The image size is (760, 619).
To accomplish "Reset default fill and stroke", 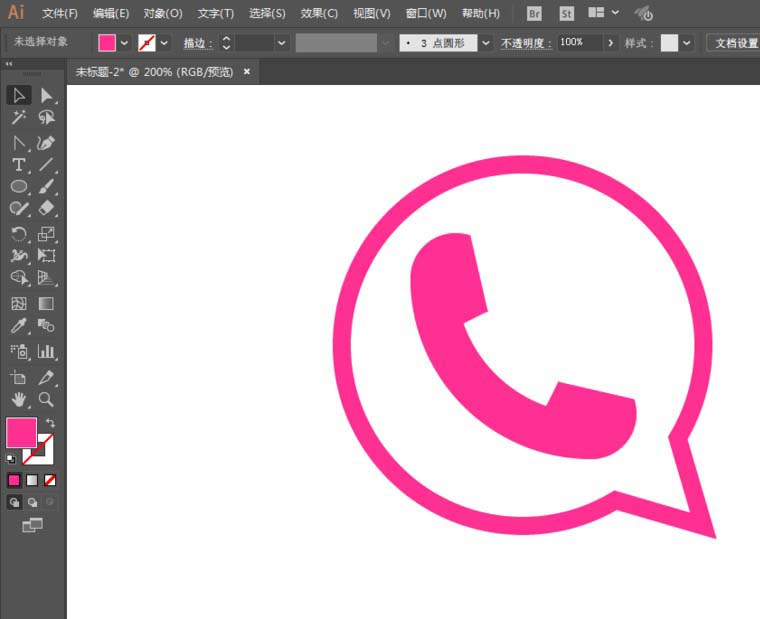I will [x=11, y=459].
